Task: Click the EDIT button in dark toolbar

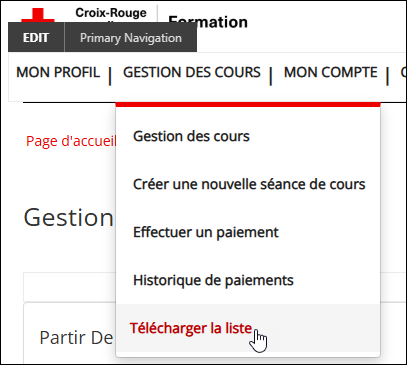Action: pos(36,37)
